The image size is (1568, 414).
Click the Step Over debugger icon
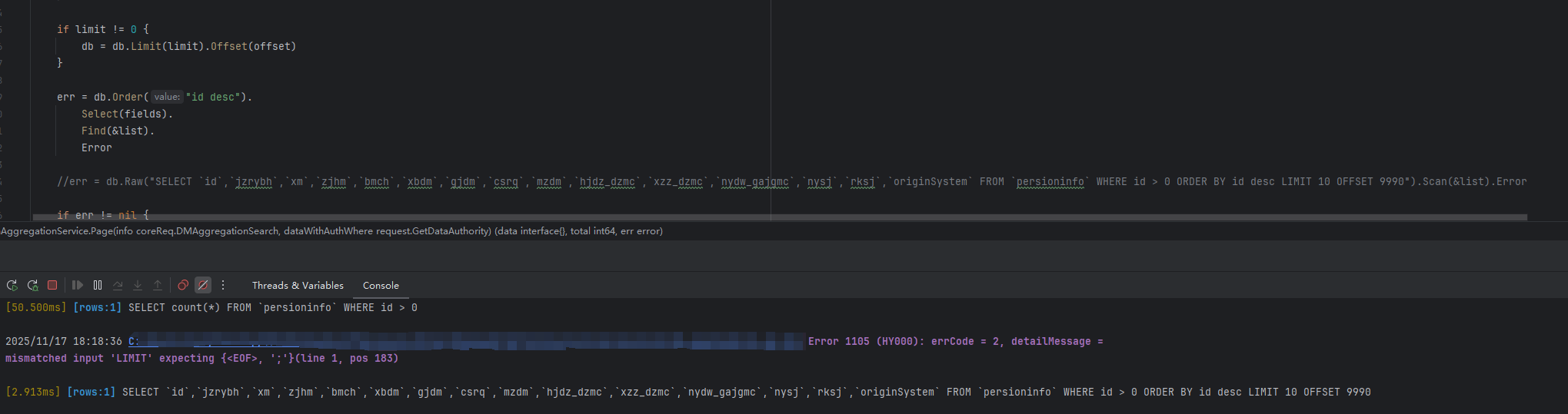[118, 285]
